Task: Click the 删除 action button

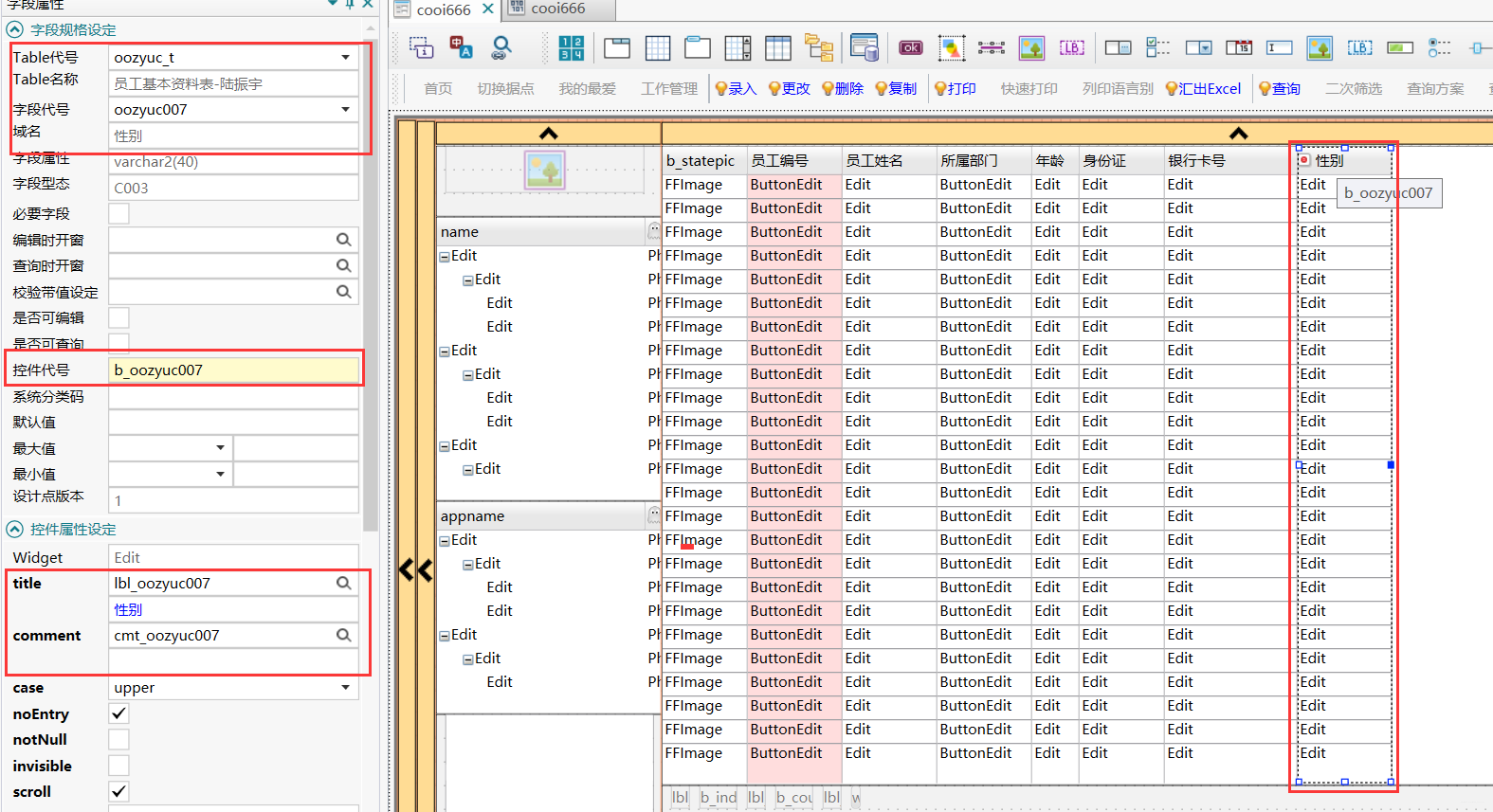Action: [843, 88]
